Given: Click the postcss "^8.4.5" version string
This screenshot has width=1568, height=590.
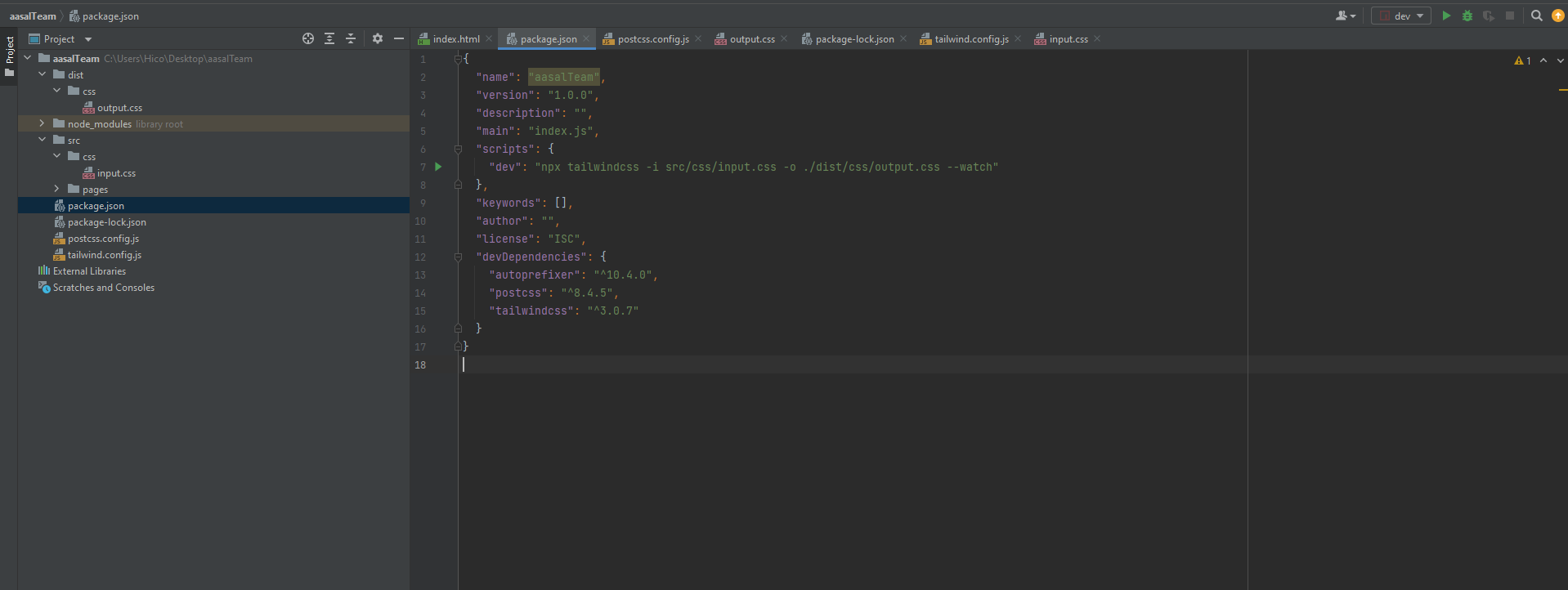Looking at the screenshot, I should coord(587,293).
